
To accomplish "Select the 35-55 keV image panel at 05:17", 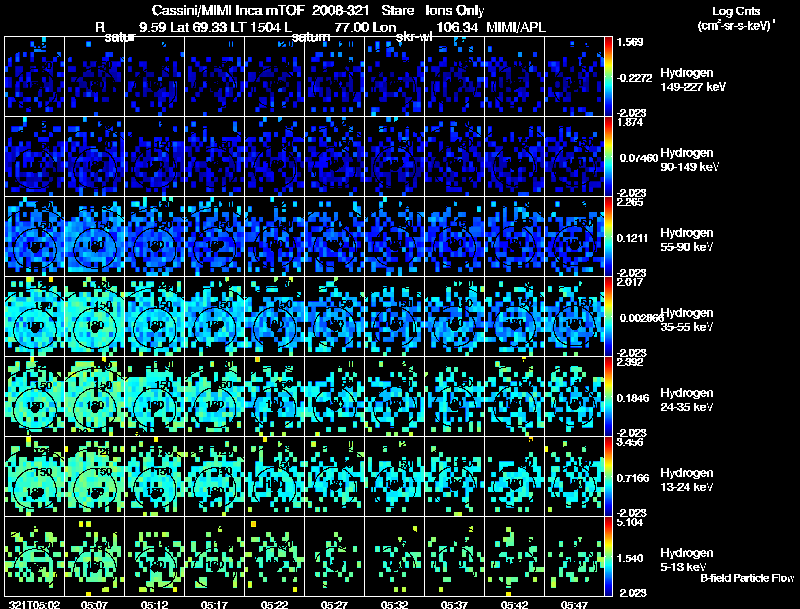I will pos(215,317).
